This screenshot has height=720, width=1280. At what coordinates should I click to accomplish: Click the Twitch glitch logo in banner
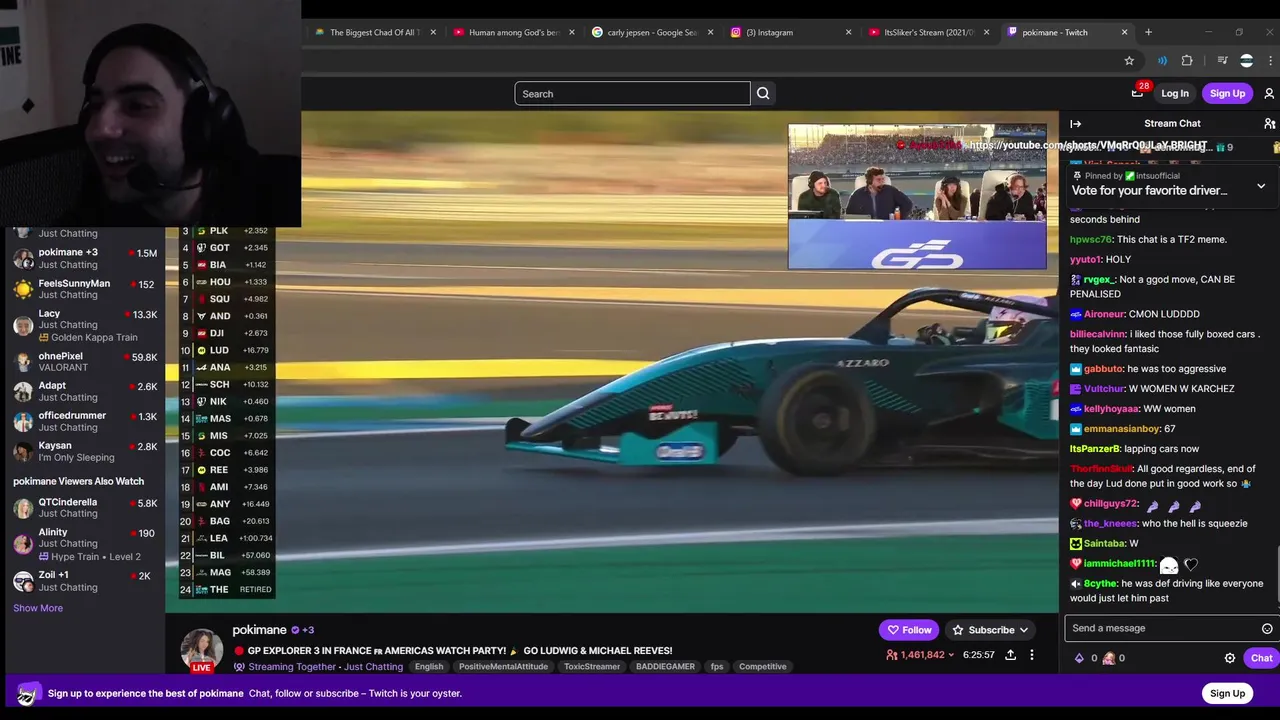28,693
